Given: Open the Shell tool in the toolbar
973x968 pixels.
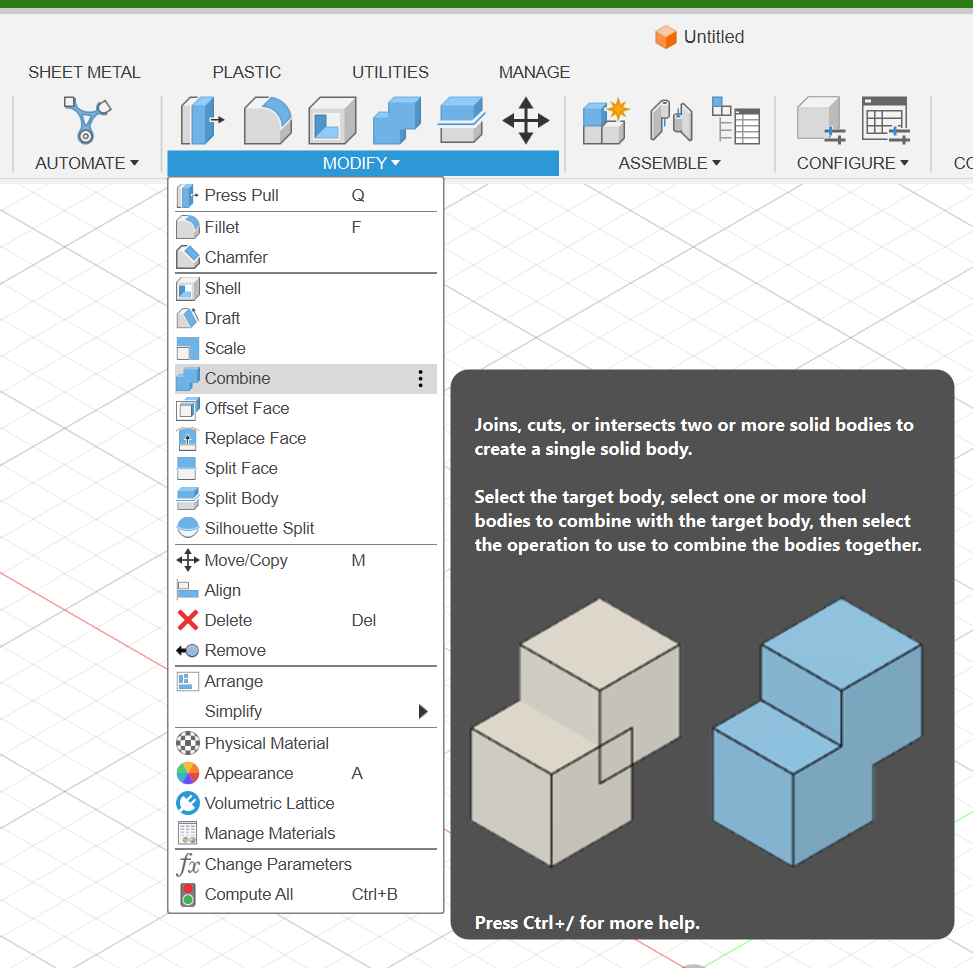Looking at the screenshot, I should pyautogui.click(x=331, y=120).
